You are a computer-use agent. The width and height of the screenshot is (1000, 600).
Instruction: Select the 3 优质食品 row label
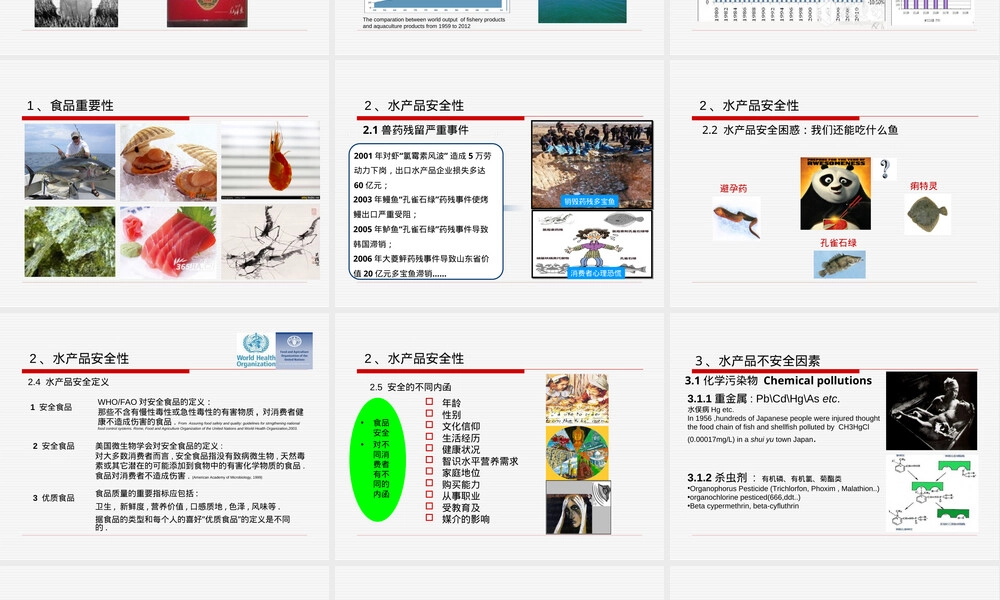point(54,498)
